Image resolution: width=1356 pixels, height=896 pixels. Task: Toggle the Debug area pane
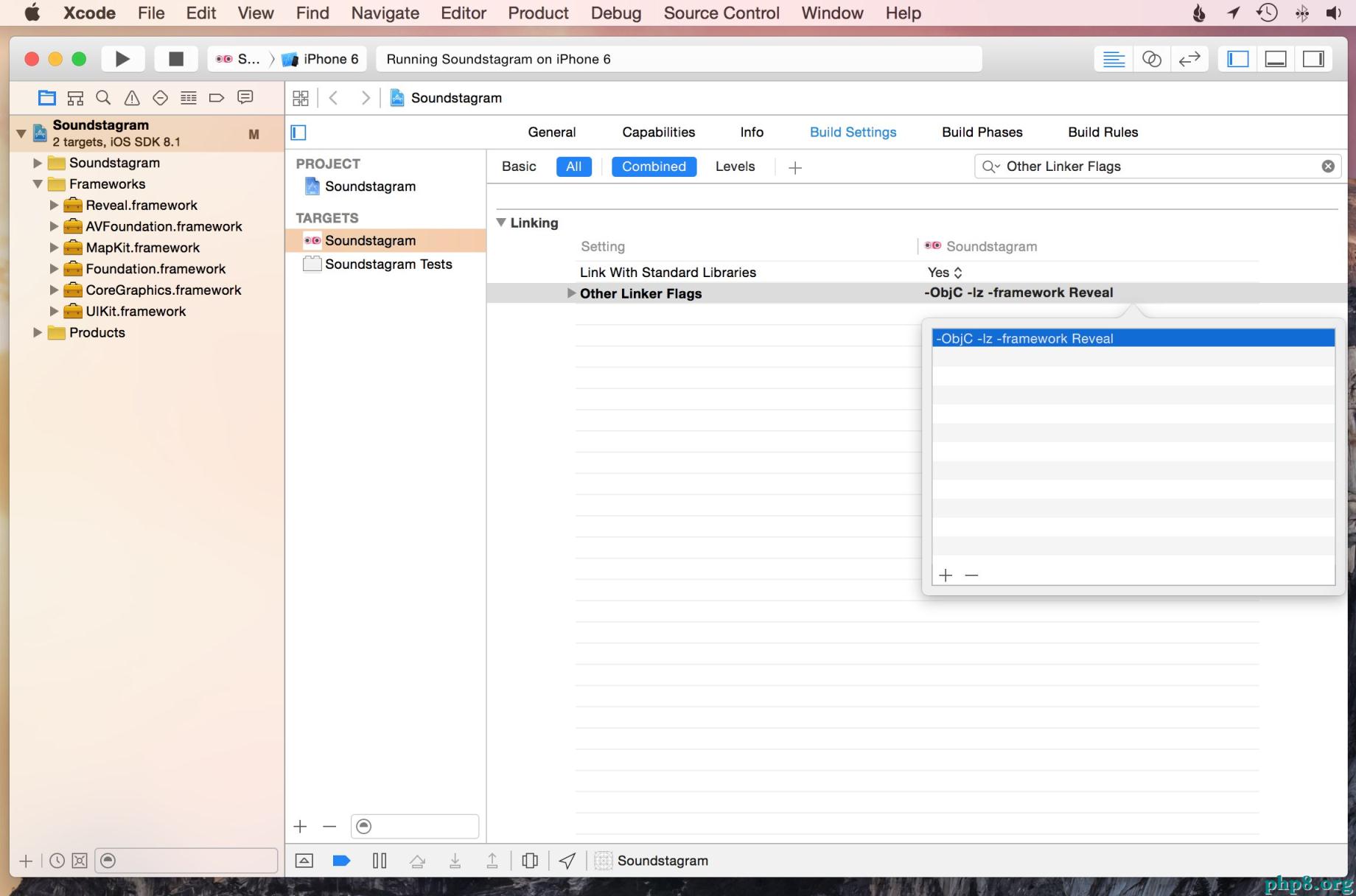1276,59
